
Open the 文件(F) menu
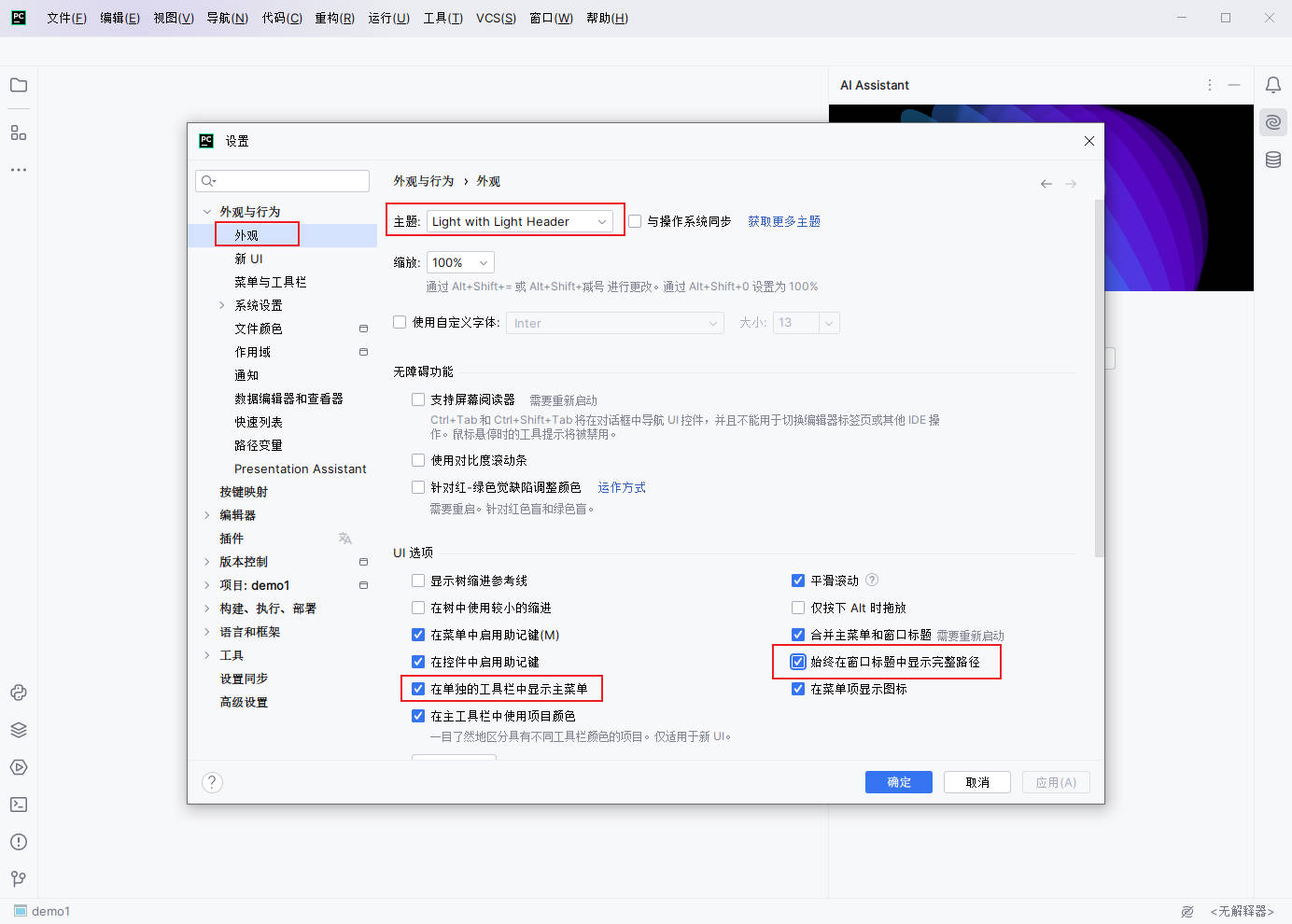pos(66,18)
